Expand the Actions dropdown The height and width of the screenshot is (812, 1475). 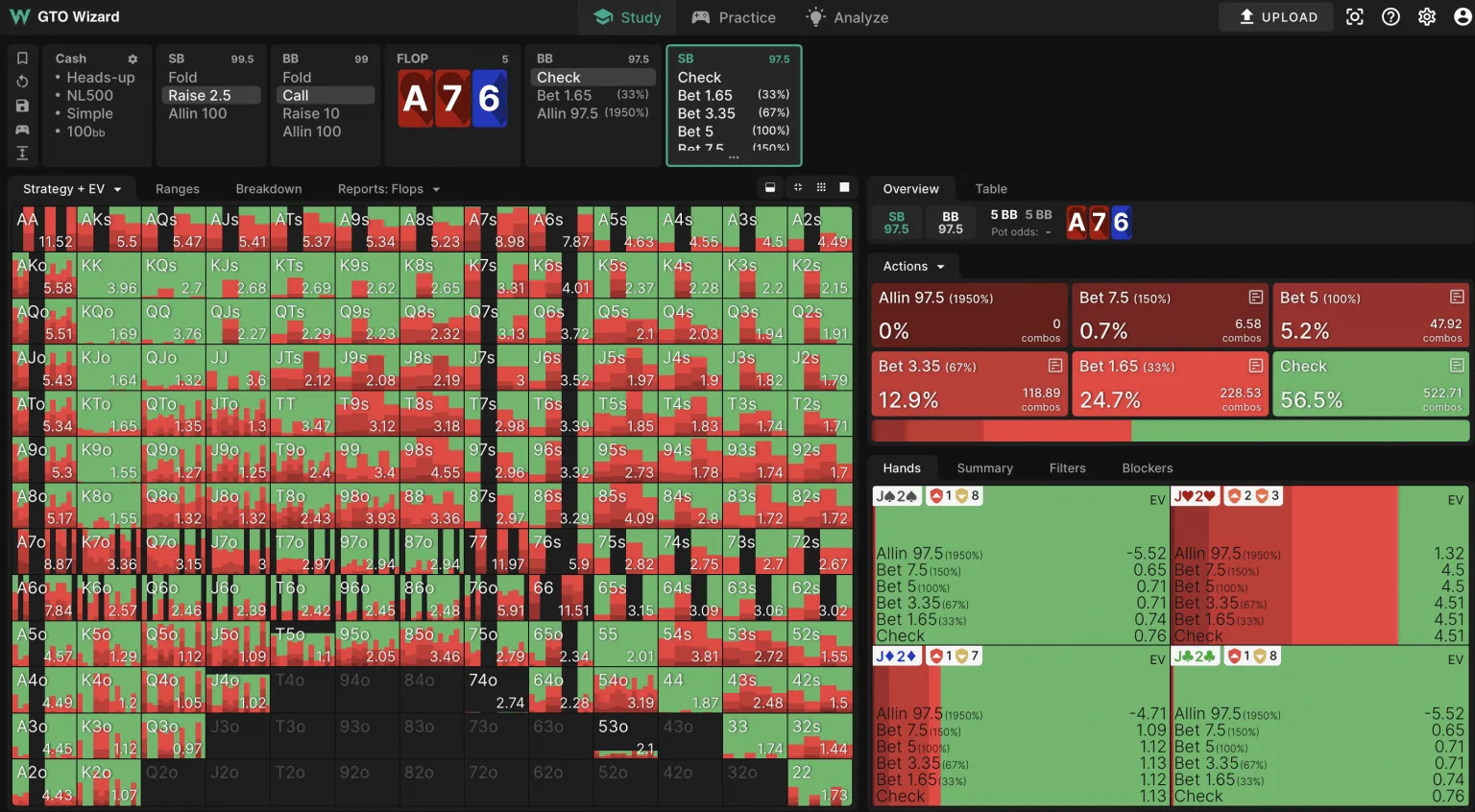913,267
